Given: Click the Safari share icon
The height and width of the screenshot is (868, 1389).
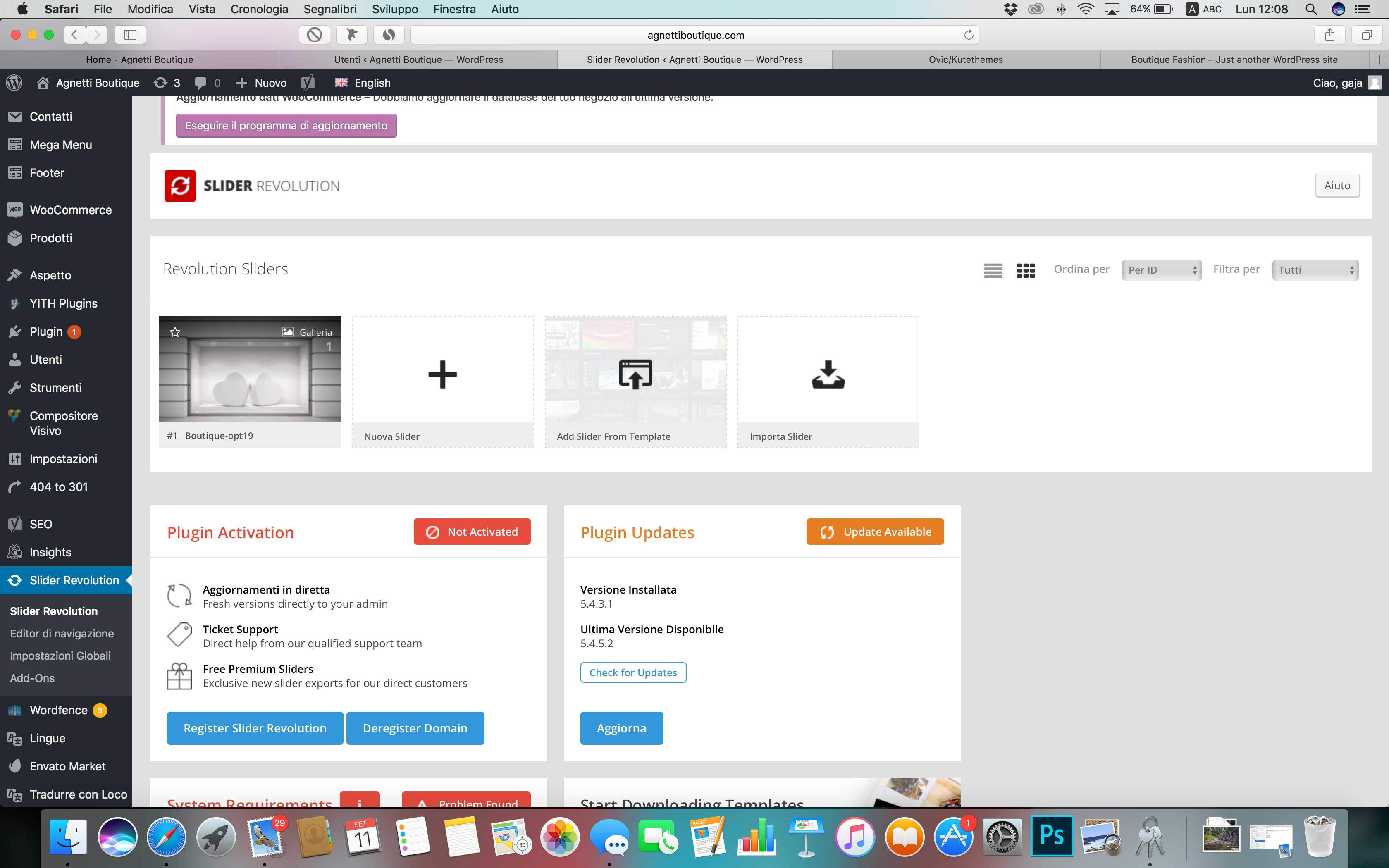Looking at the screenshot, I should 1330,35.
